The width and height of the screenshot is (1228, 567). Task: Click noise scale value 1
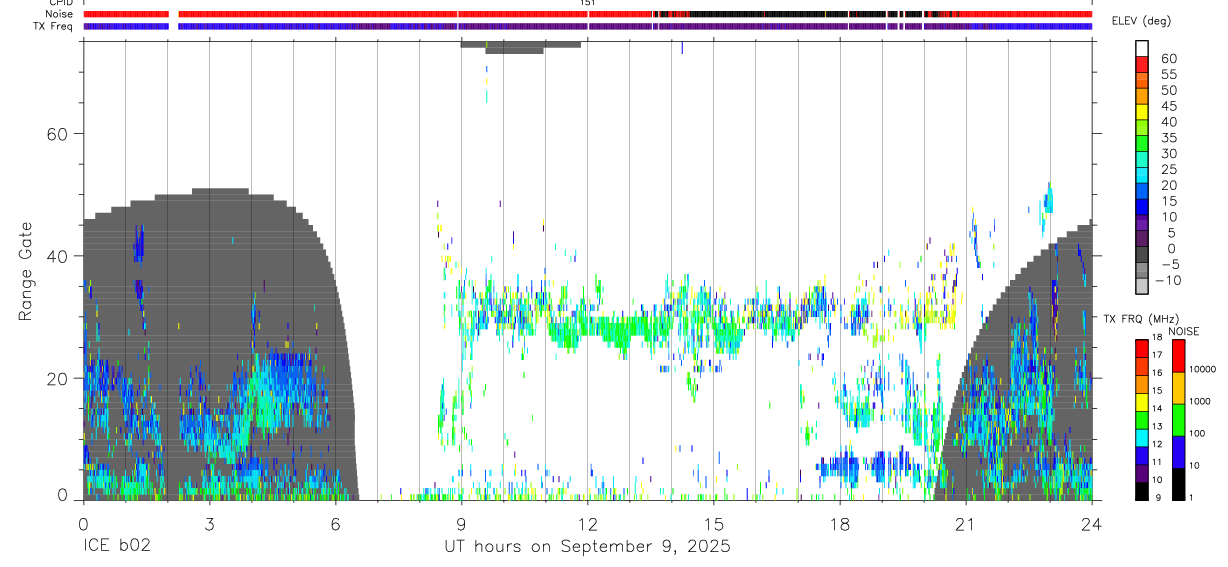(1192, 498)
